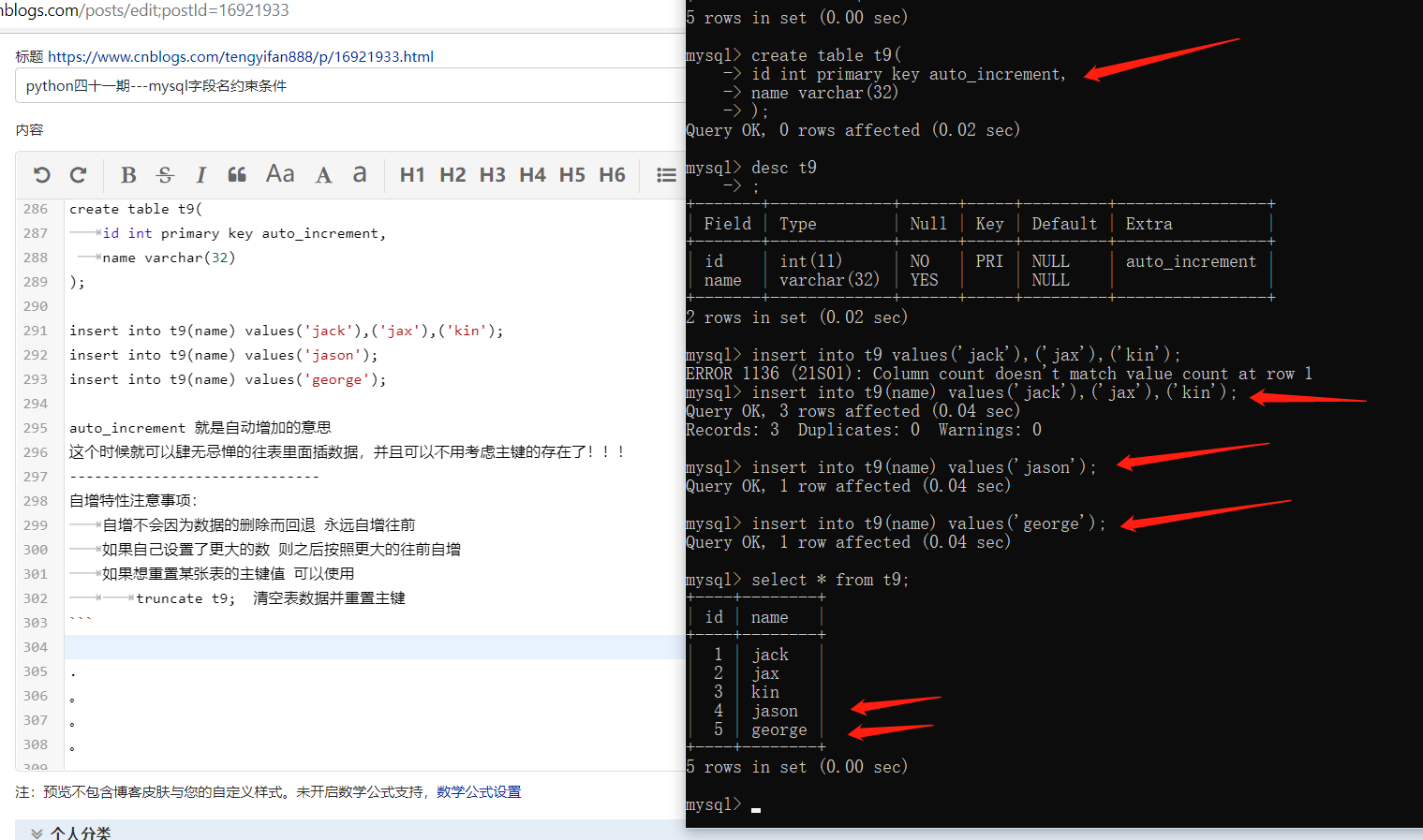Convert selection to uppercase with the 'A' icon
Viewport: 1423px width, 840px height.
tap(323, 175)
